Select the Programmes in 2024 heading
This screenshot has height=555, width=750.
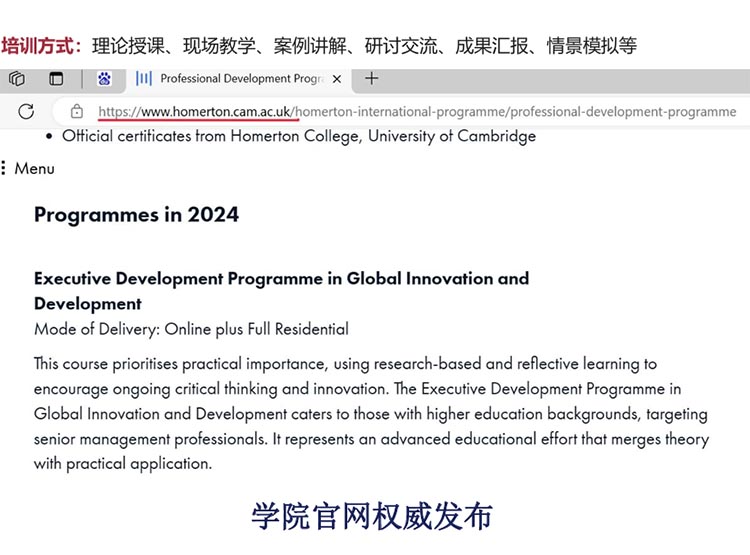click(x=136, y=214)
